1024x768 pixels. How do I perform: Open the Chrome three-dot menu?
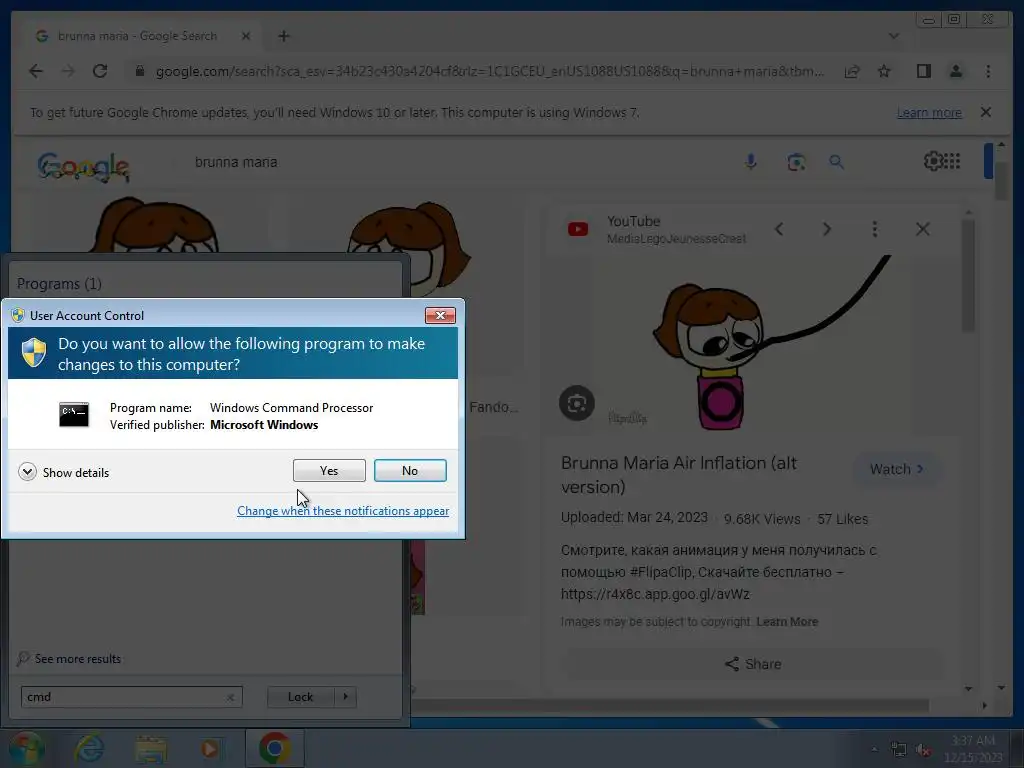pyautogui.click(x=988, y=71)
